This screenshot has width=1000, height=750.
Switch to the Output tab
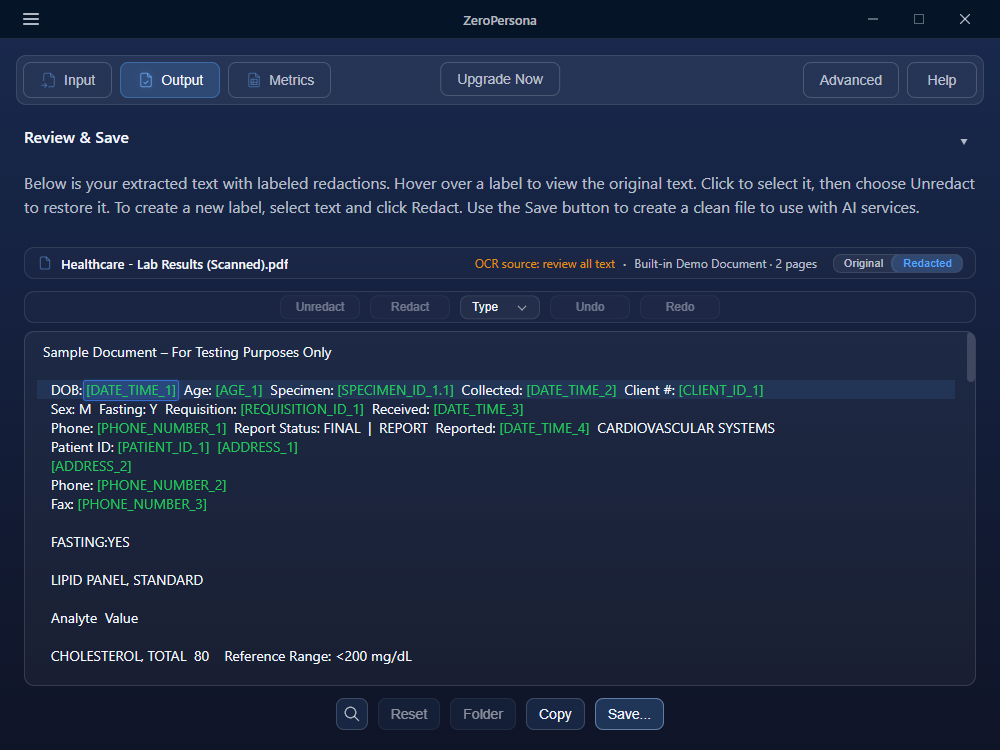click(x=170, y=80)
